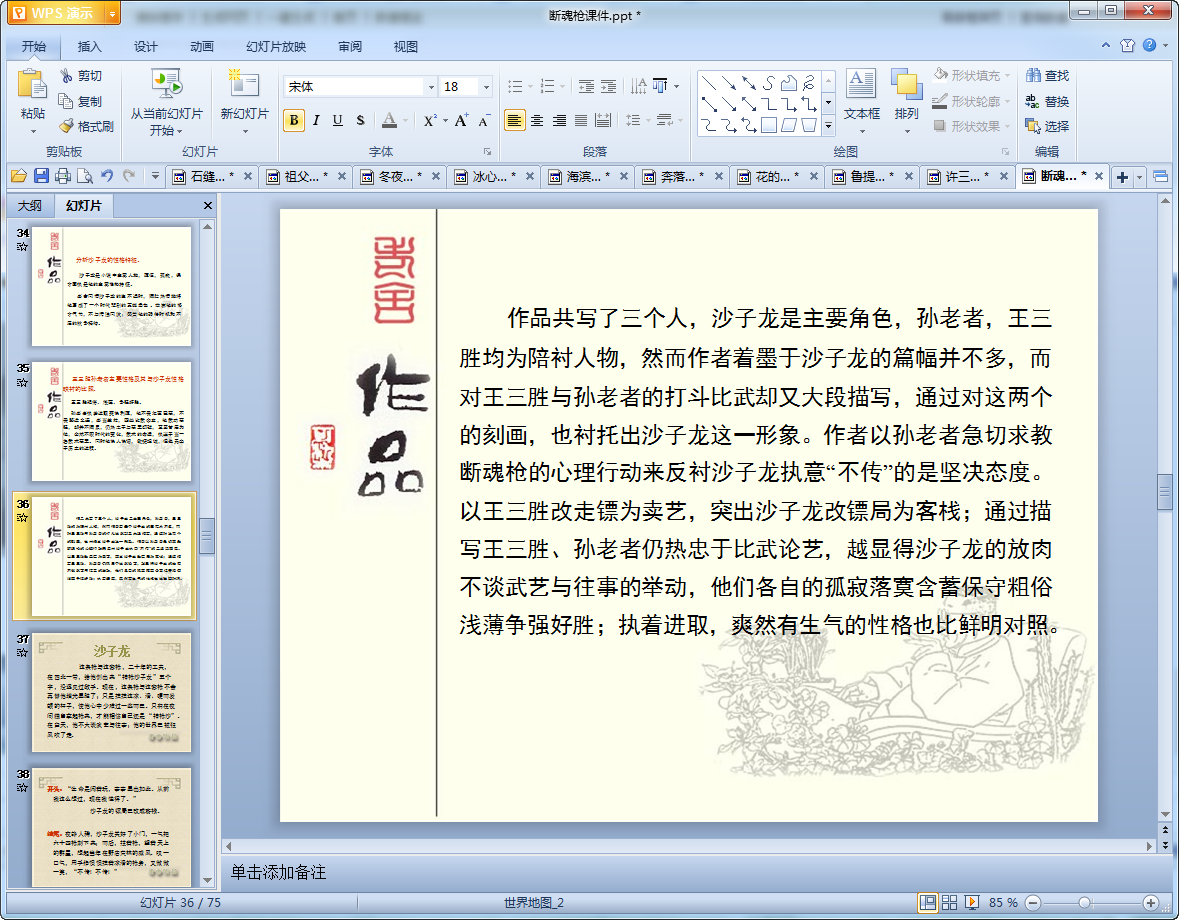Toggle align right paragraph button
This screenshot has height=920, width=1179.
pos(559,120)
